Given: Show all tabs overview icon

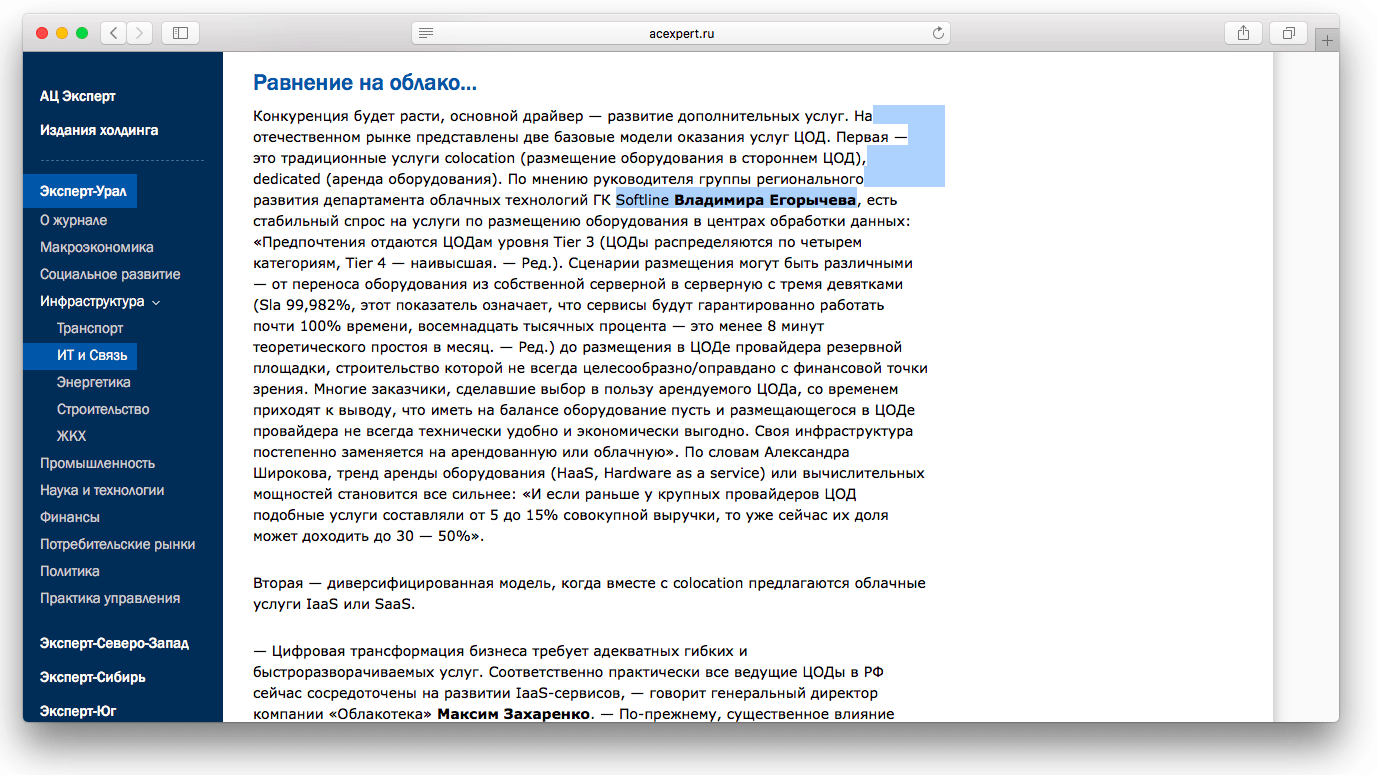Looking at the screenshot, I should 1288,33.
